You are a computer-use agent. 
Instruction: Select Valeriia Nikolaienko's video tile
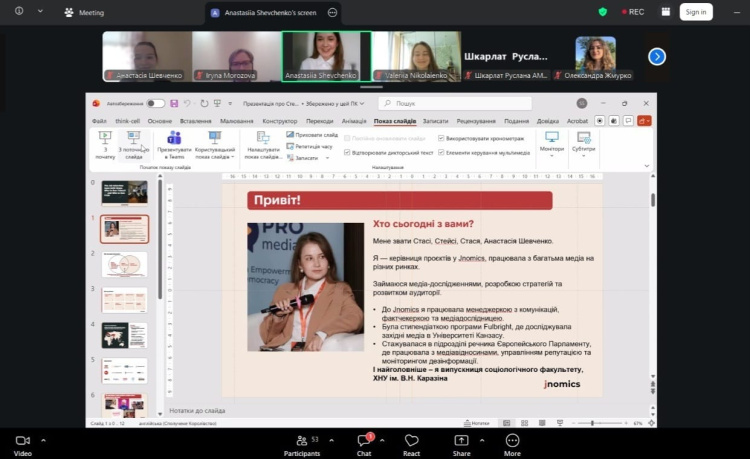click(417, 56)
